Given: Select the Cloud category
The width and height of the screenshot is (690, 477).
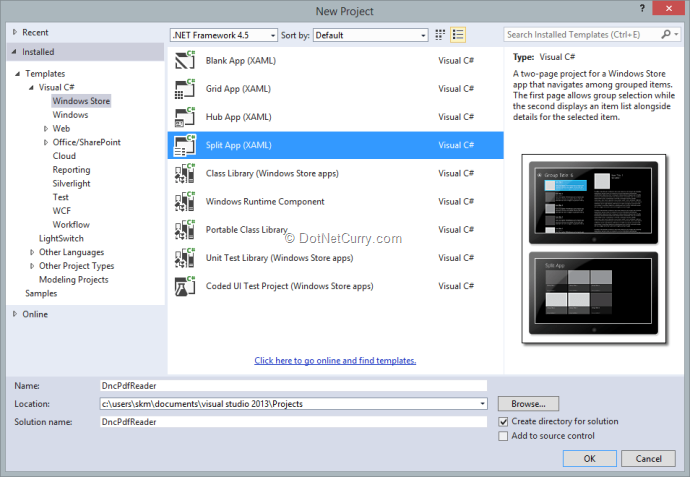Looking at the screenshot, I should point(64,156).
